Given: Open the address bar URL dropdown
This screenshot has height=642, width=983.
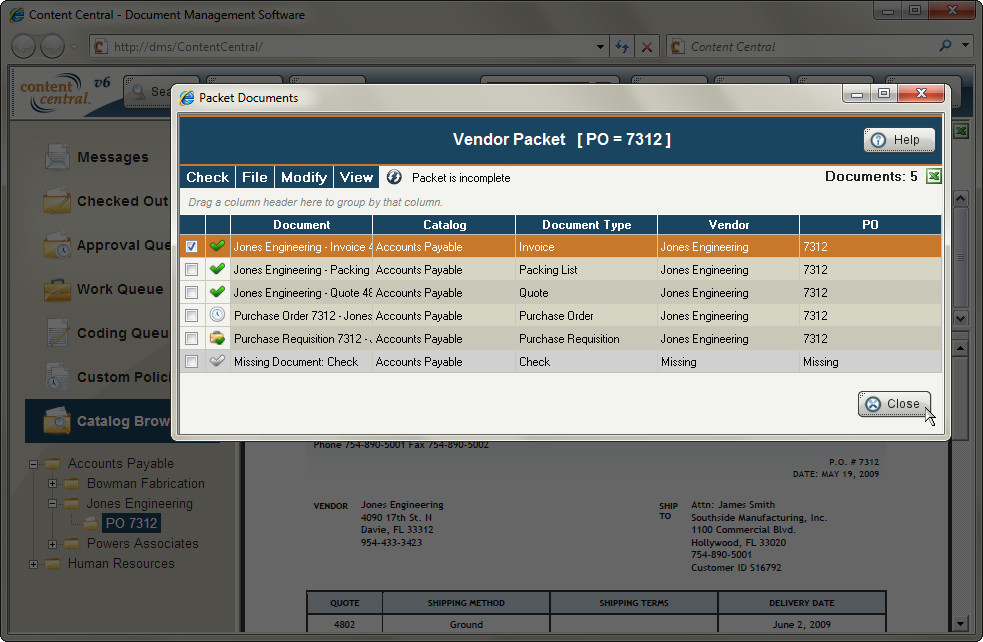Looking at the screenshot, I should click(x=600, y=46).
